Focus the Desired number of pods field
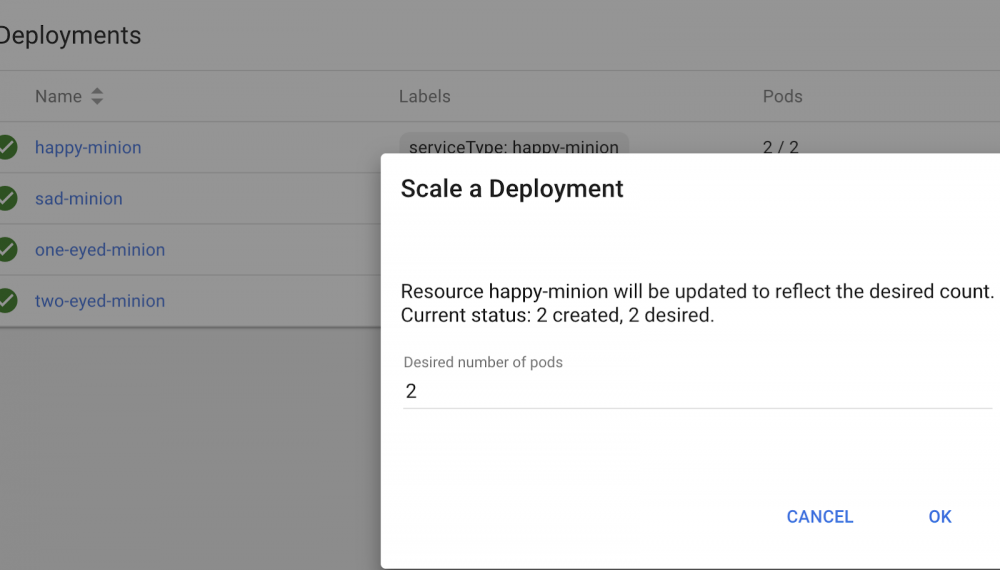1000x570 pixels. pyautogui.click(x=696, y=391)
